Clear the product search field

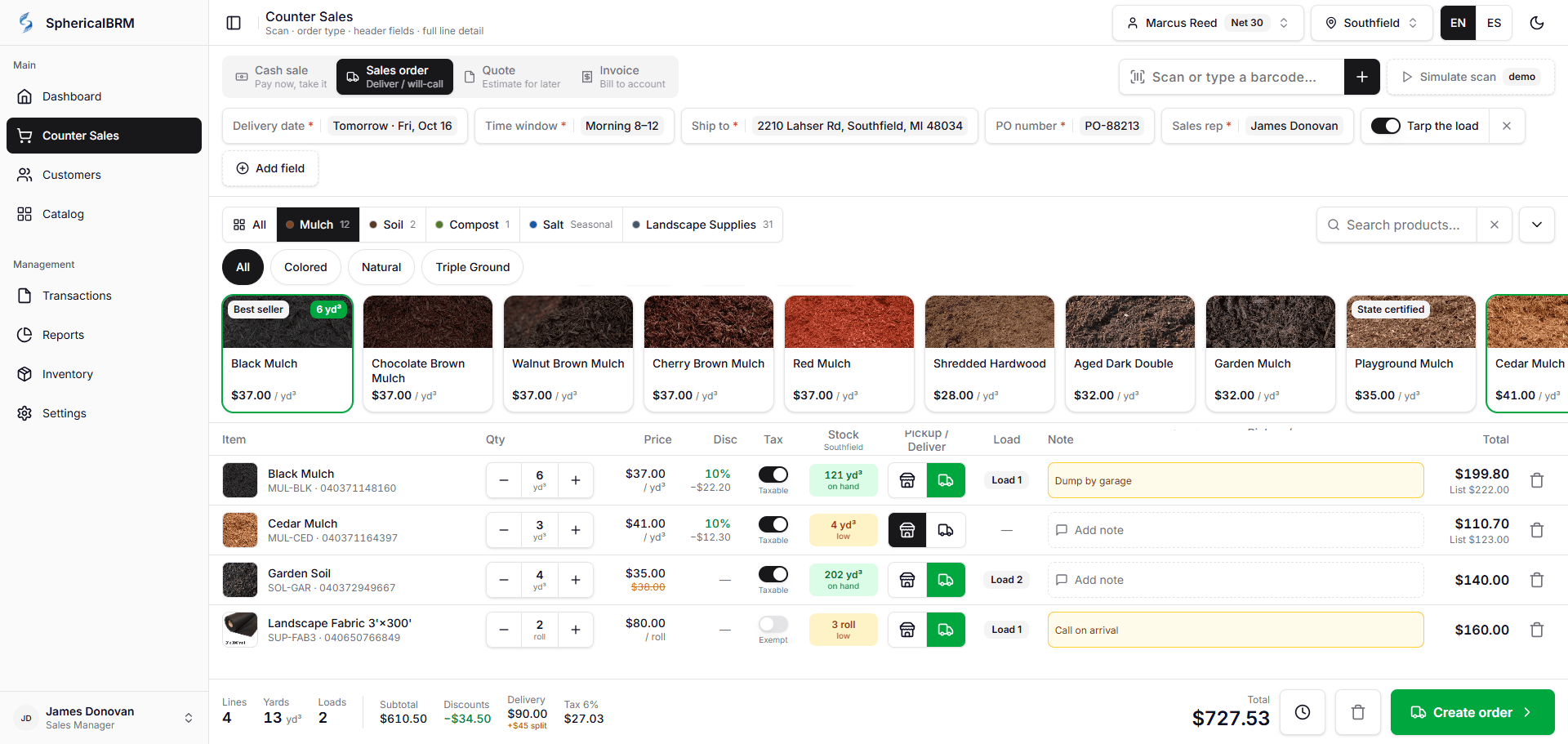coord(1494,225)
